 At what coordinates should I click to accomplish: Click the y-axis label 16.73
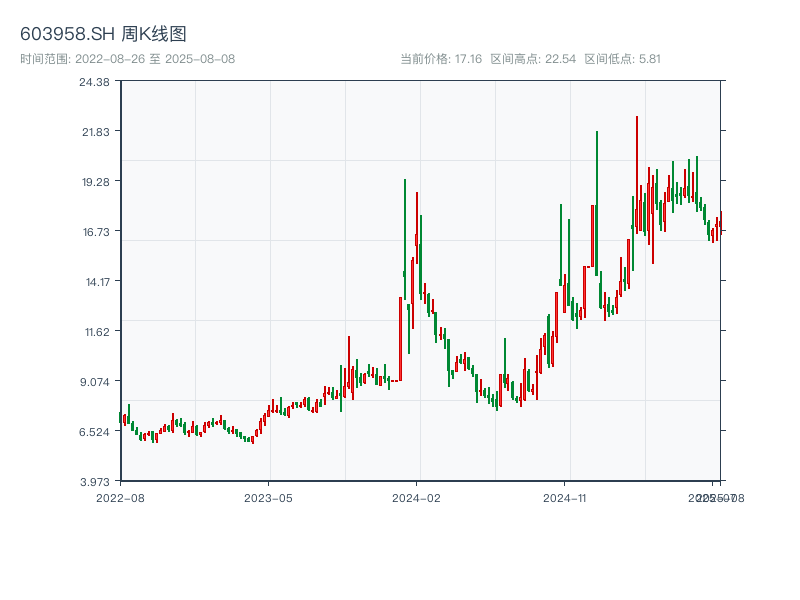[x=96, y=232]
